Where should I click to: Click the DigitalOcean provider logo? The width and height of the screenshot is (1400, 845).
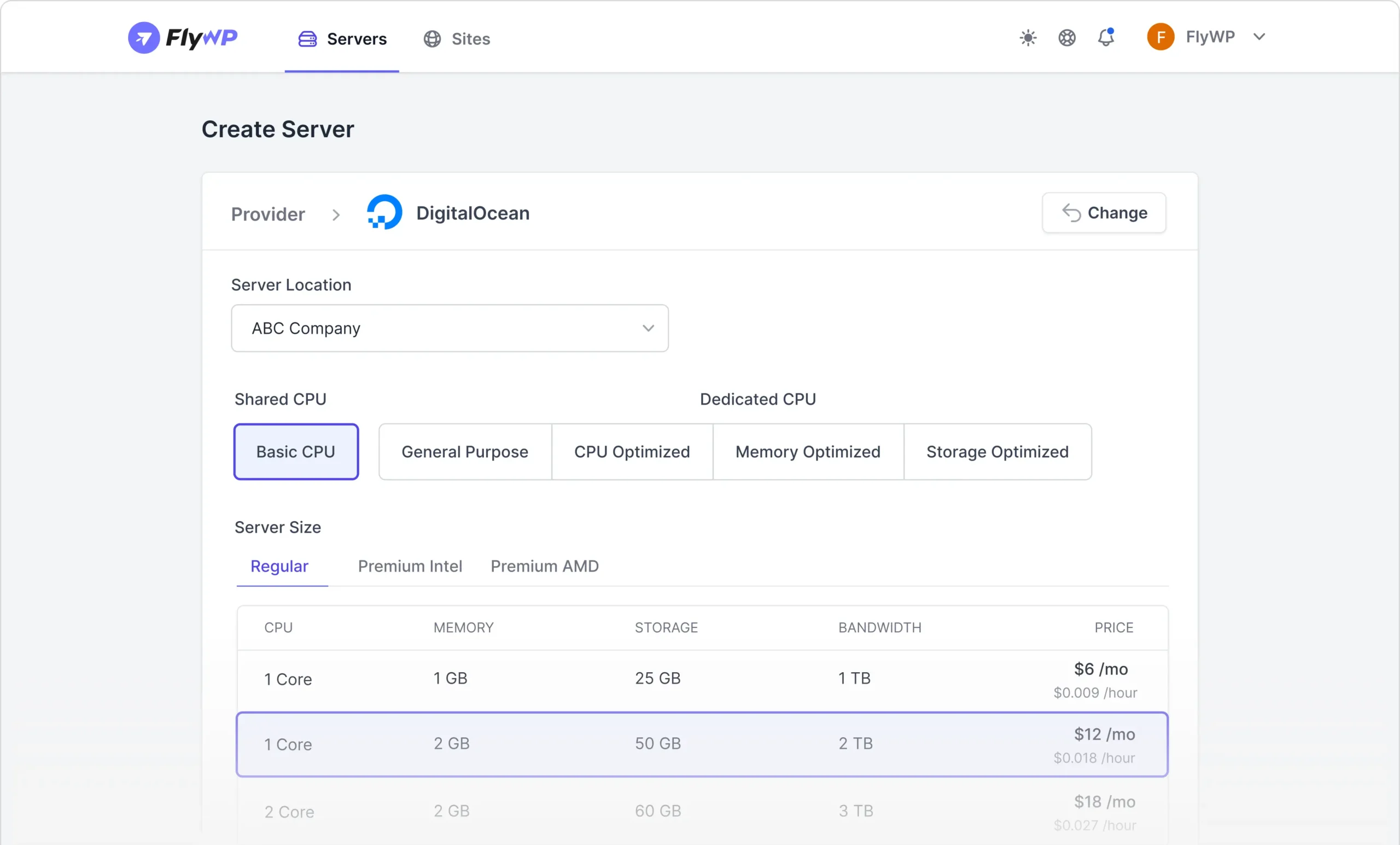[384, 213]
